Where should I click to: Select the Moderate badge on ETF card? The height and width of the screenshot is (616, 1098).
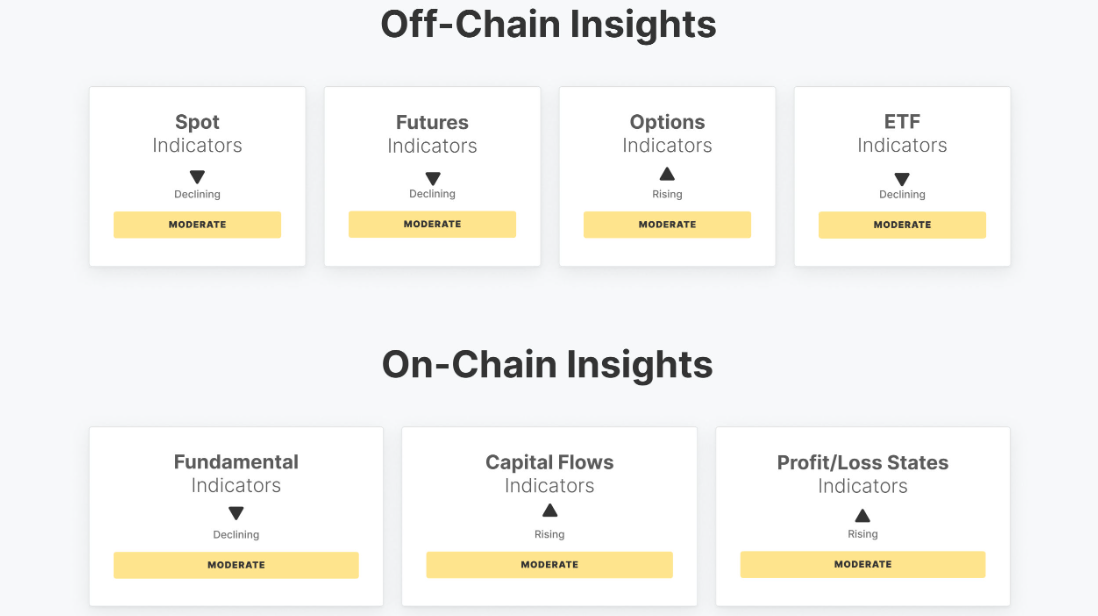click(x=902, y=225)
